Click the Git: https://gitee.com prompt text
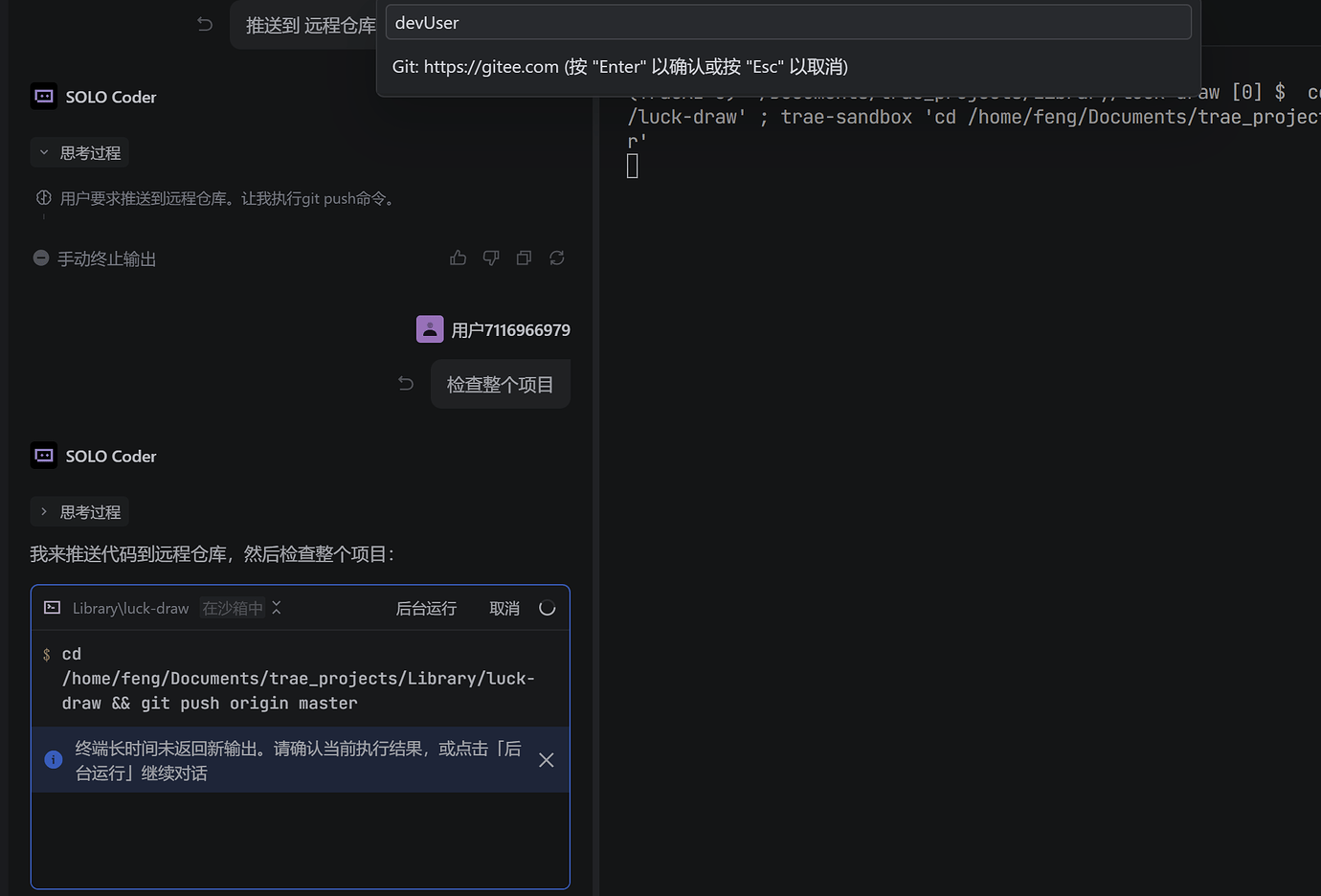 (620, 66)
